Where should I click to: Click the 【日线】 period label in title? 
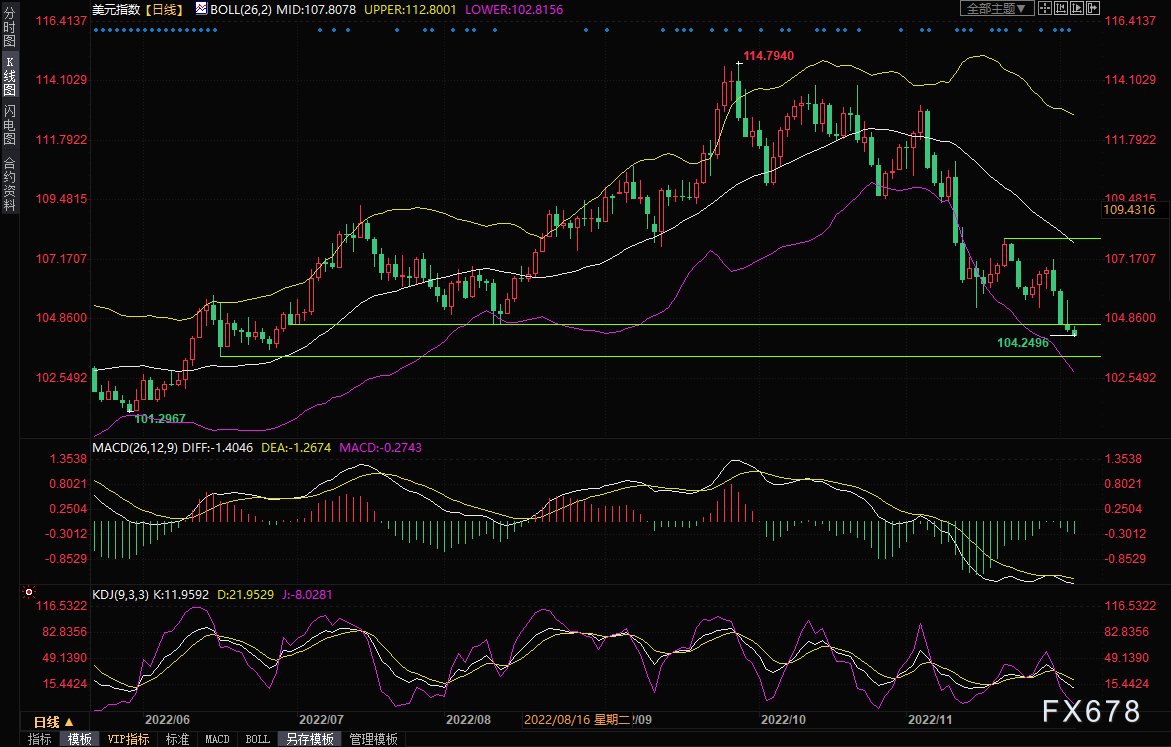163,9
